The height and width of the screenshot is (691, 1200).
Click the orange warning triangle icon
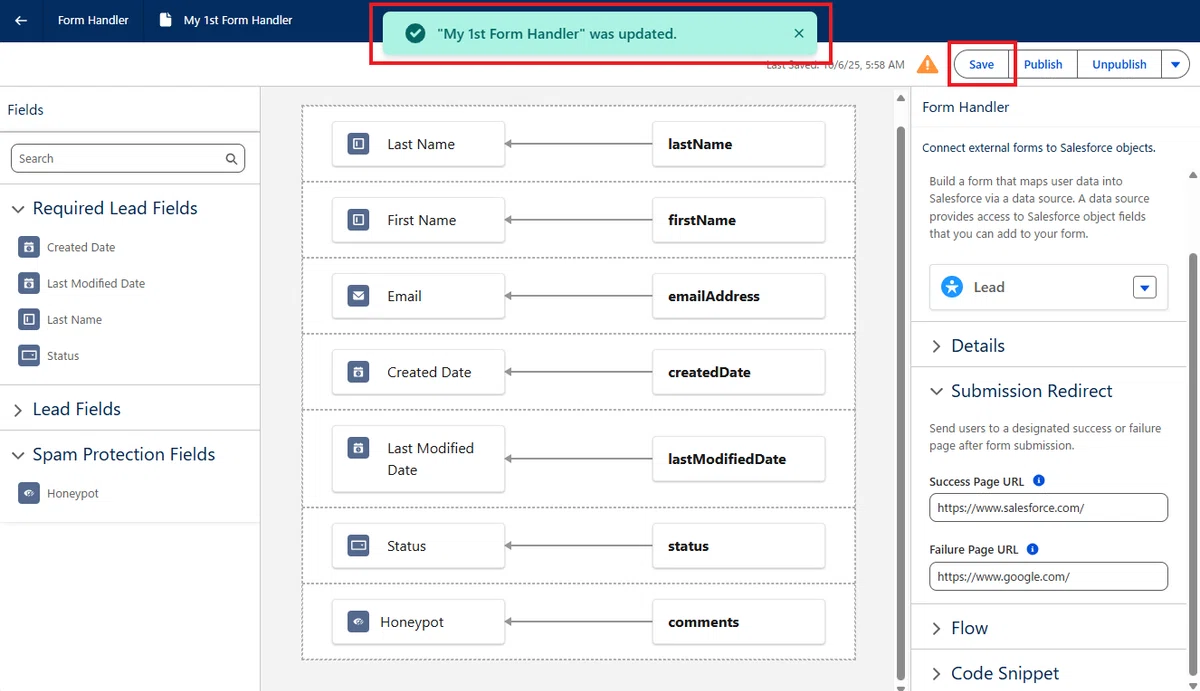pyautogui.click(x=927, y=64)
